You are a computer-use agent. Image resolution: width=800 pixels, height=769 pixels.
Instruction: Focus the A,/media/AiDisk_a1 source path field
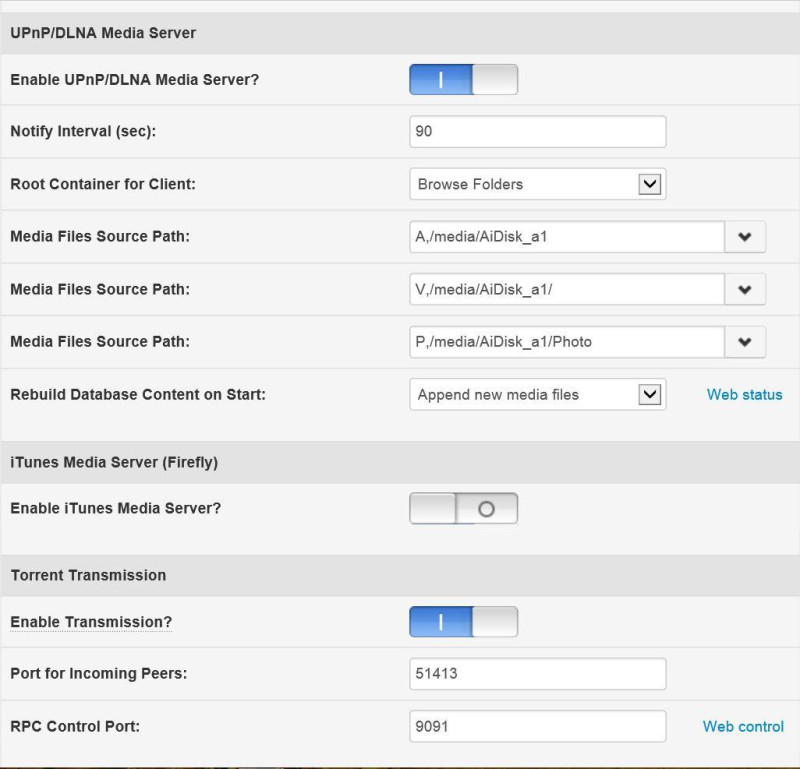click(567, 237)
